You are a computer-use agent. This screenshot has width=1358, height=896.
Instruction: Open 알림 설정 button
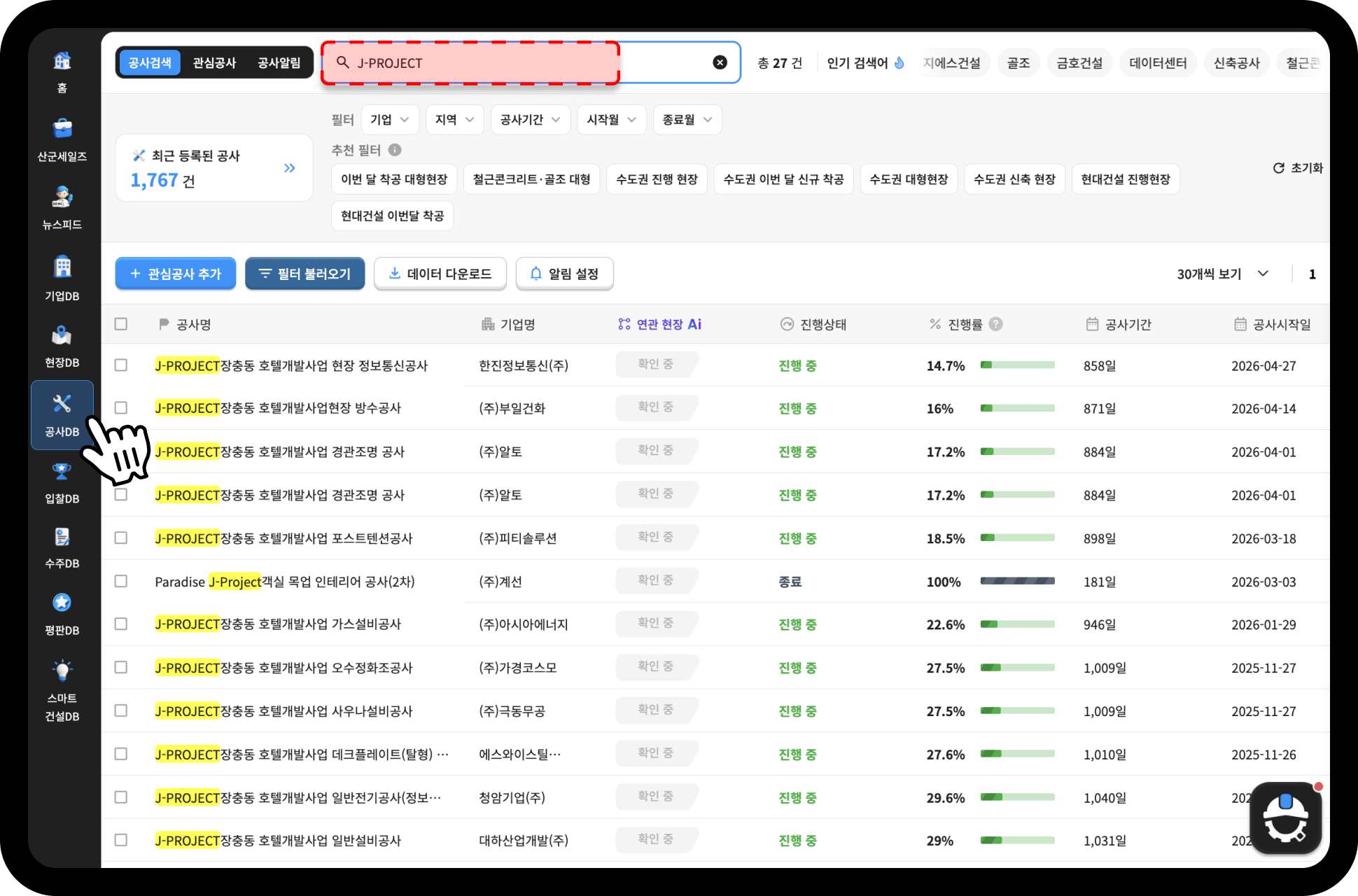point(565,274)
